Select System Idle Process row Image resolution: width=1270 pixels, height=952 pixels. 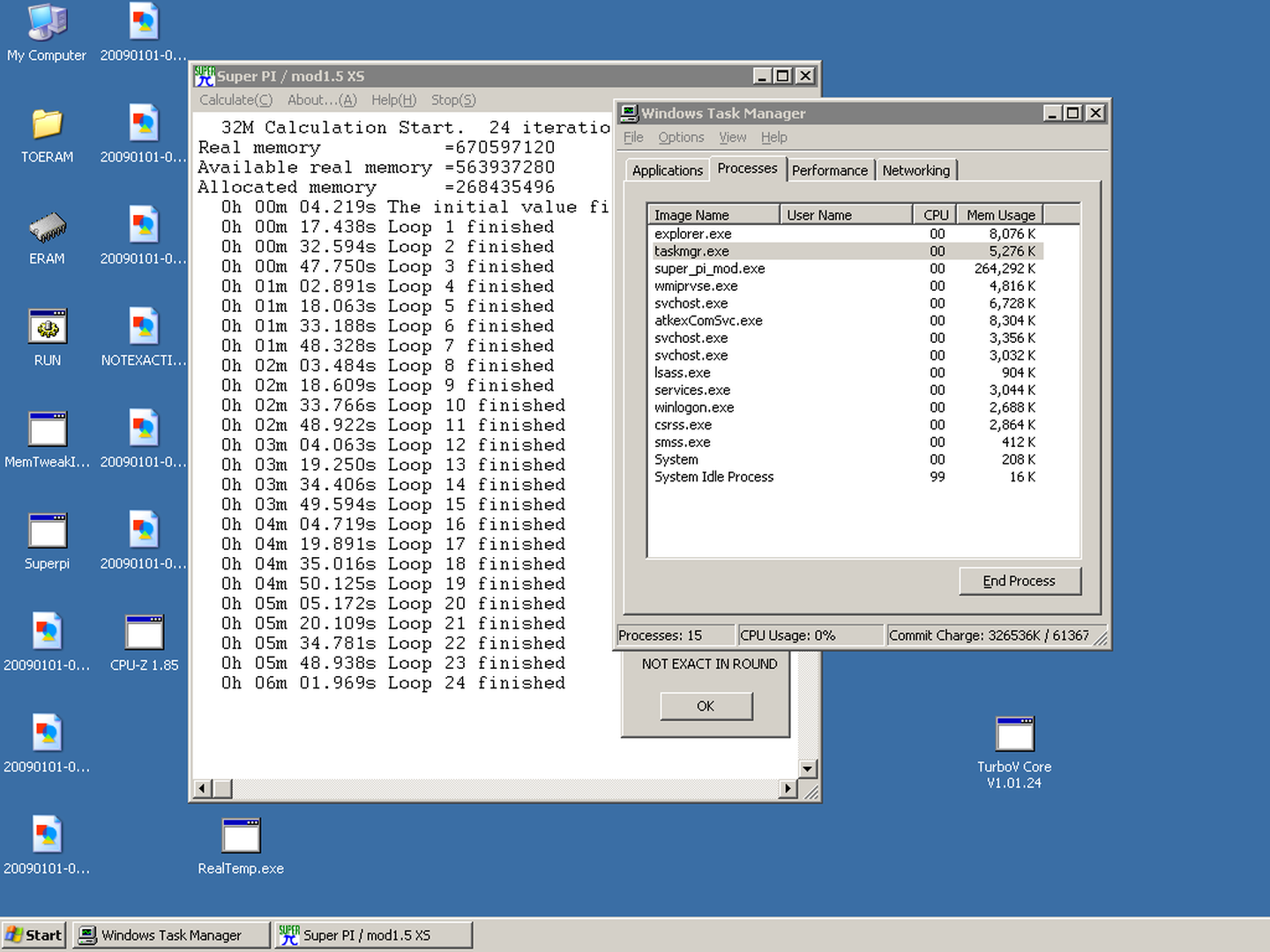point(847,477)
